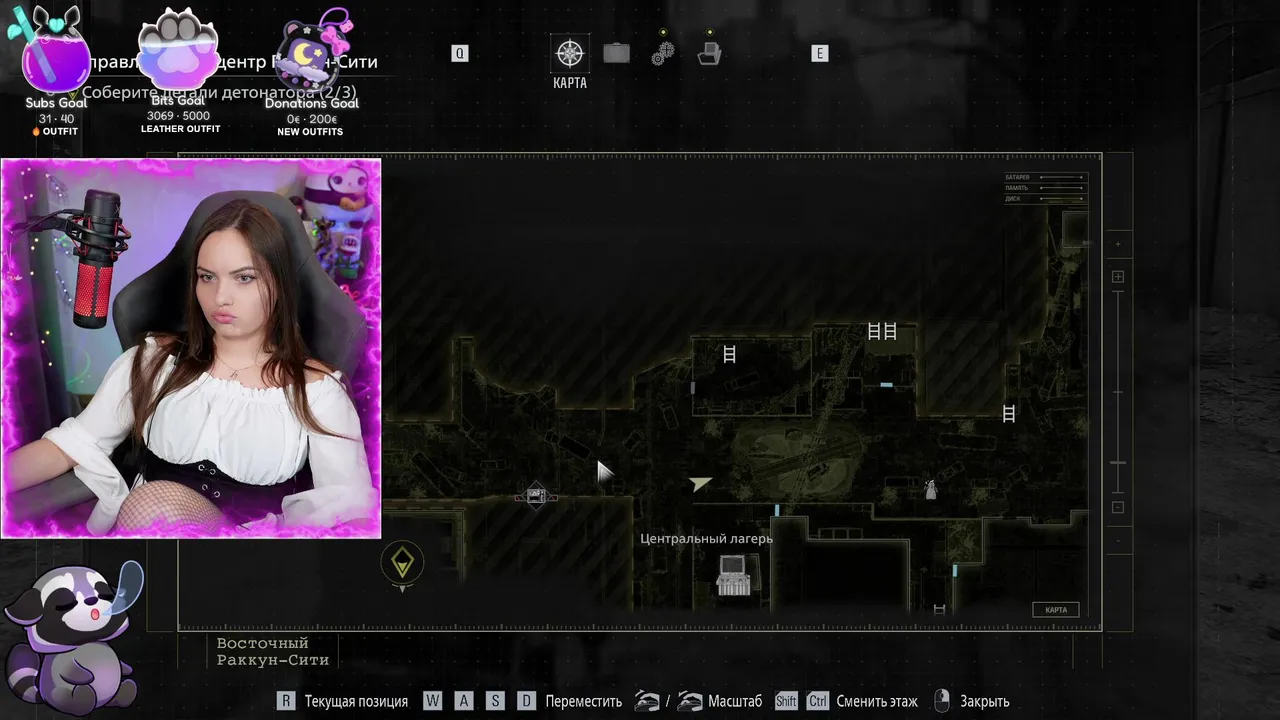The width and height of the screenshot is (1280, 720).
Task: Click the R key current position hint
Action: pyautogui.click(x=286, y=701)
